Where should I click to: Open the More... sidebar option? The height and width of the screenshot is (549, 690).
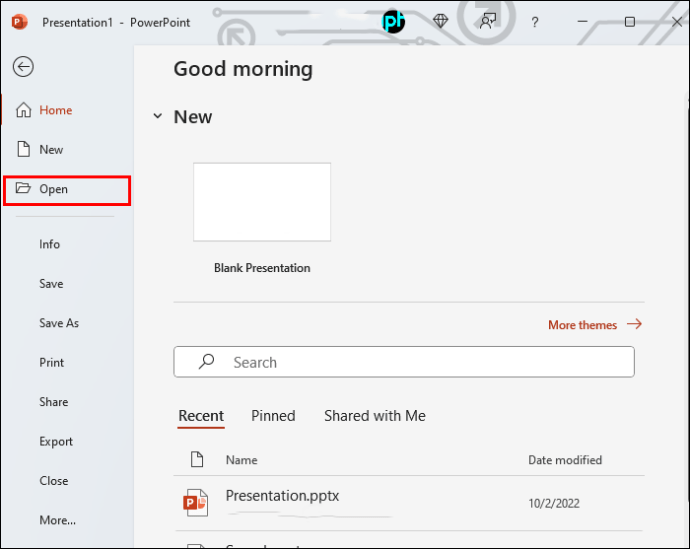(x=57, y=520)
